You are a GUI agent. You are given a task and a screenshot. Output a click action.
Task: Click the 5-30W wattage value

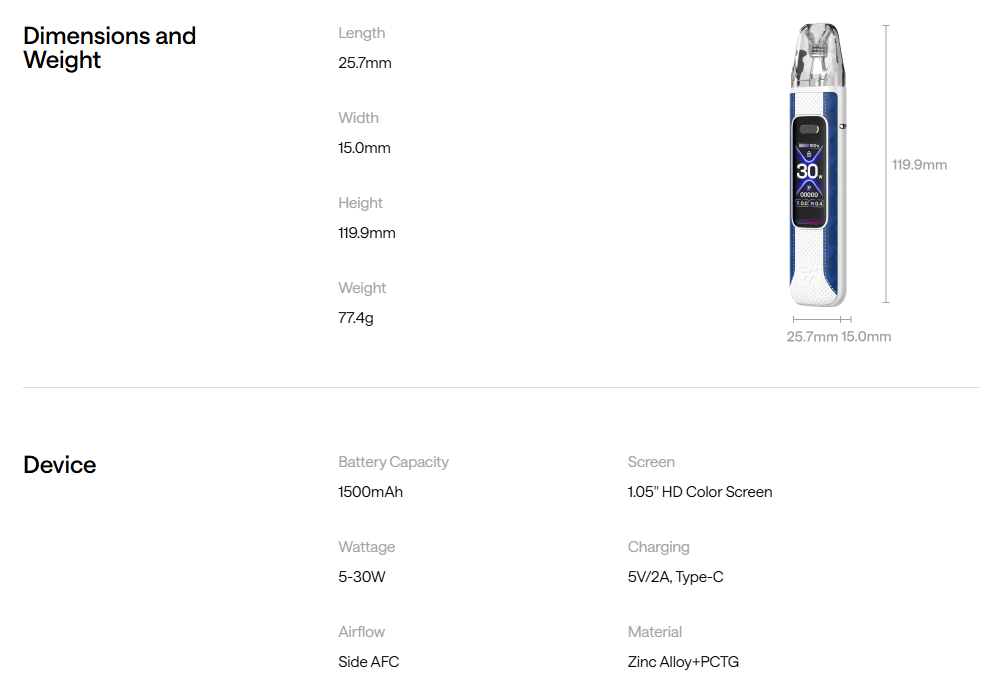pos(362,577)
